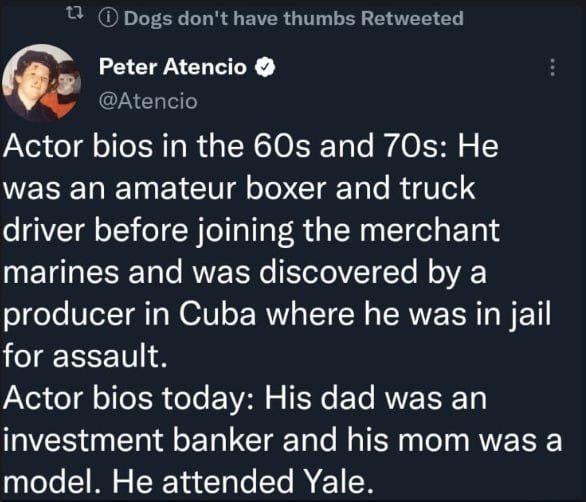The image size is (586, 502).
Task: Click the info circle icon beside retweeter name
Action: 108,18
